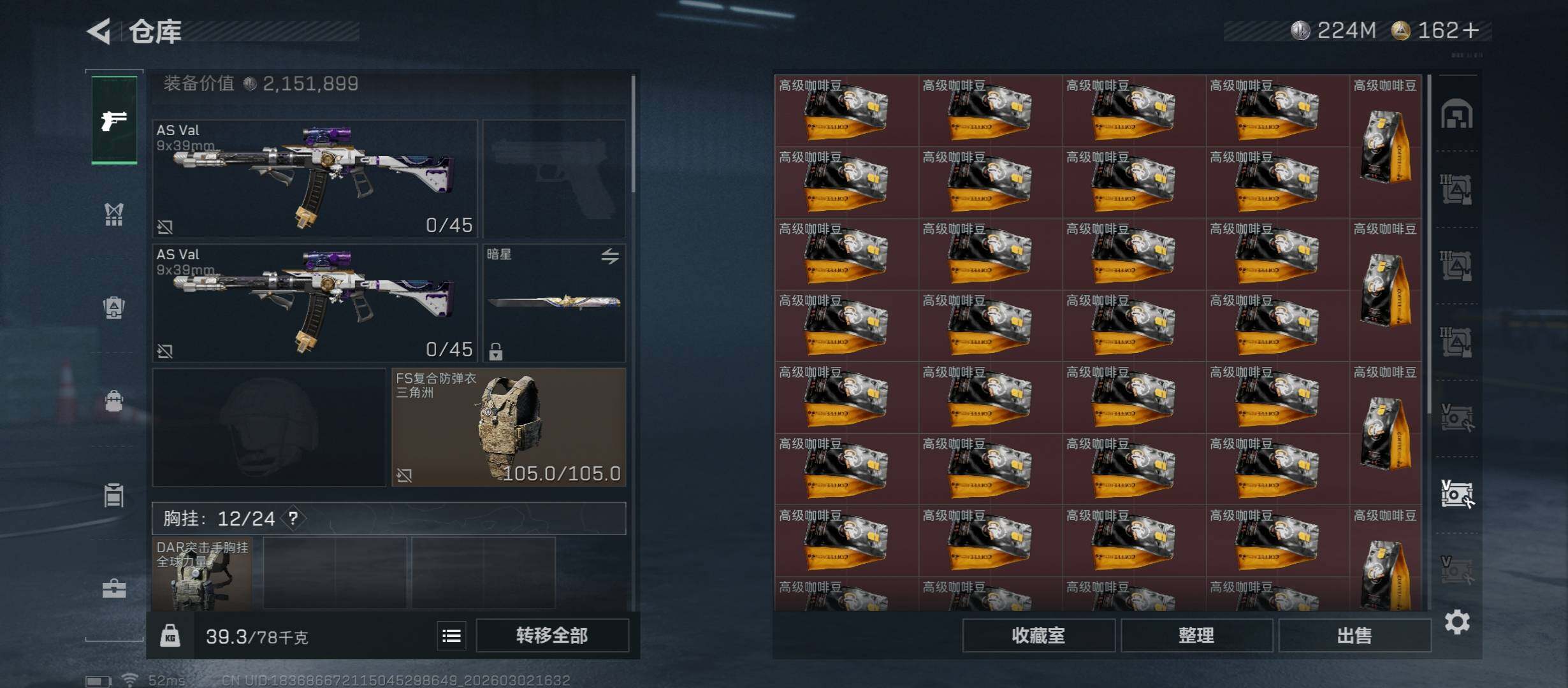Go back using the arrow beside 仓库
Screen dimensions: 1568x688
(99, 31)
